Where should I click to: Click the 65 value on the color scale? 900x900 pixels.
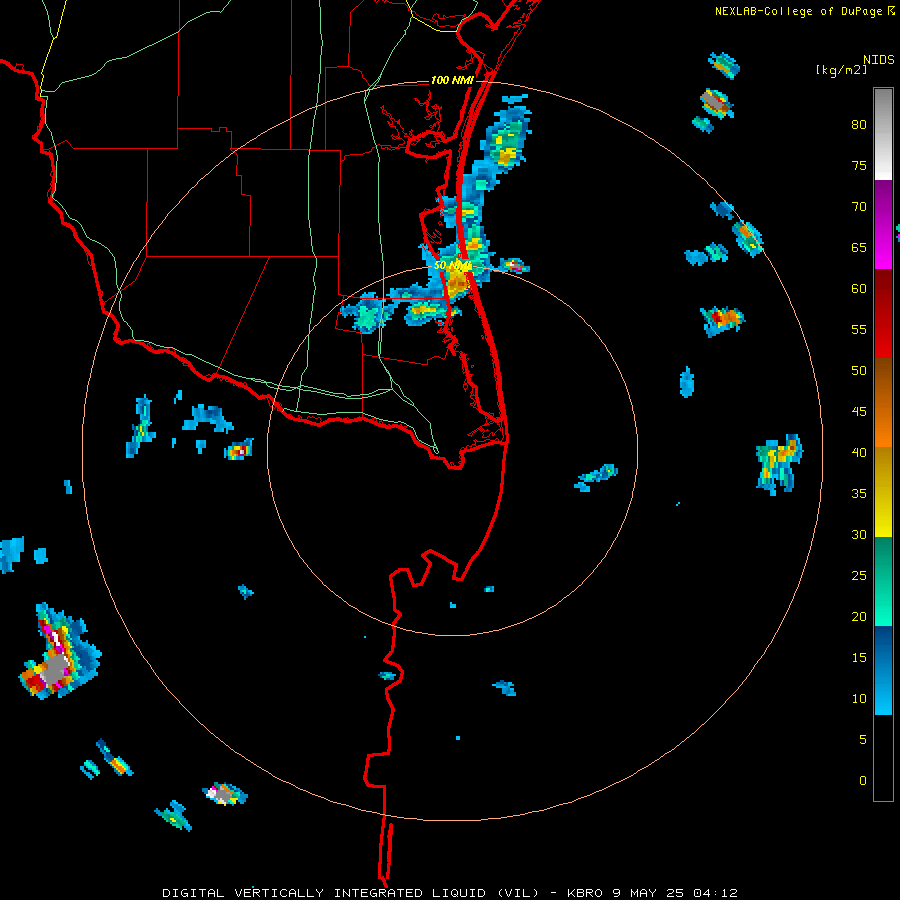coord(859,247)
